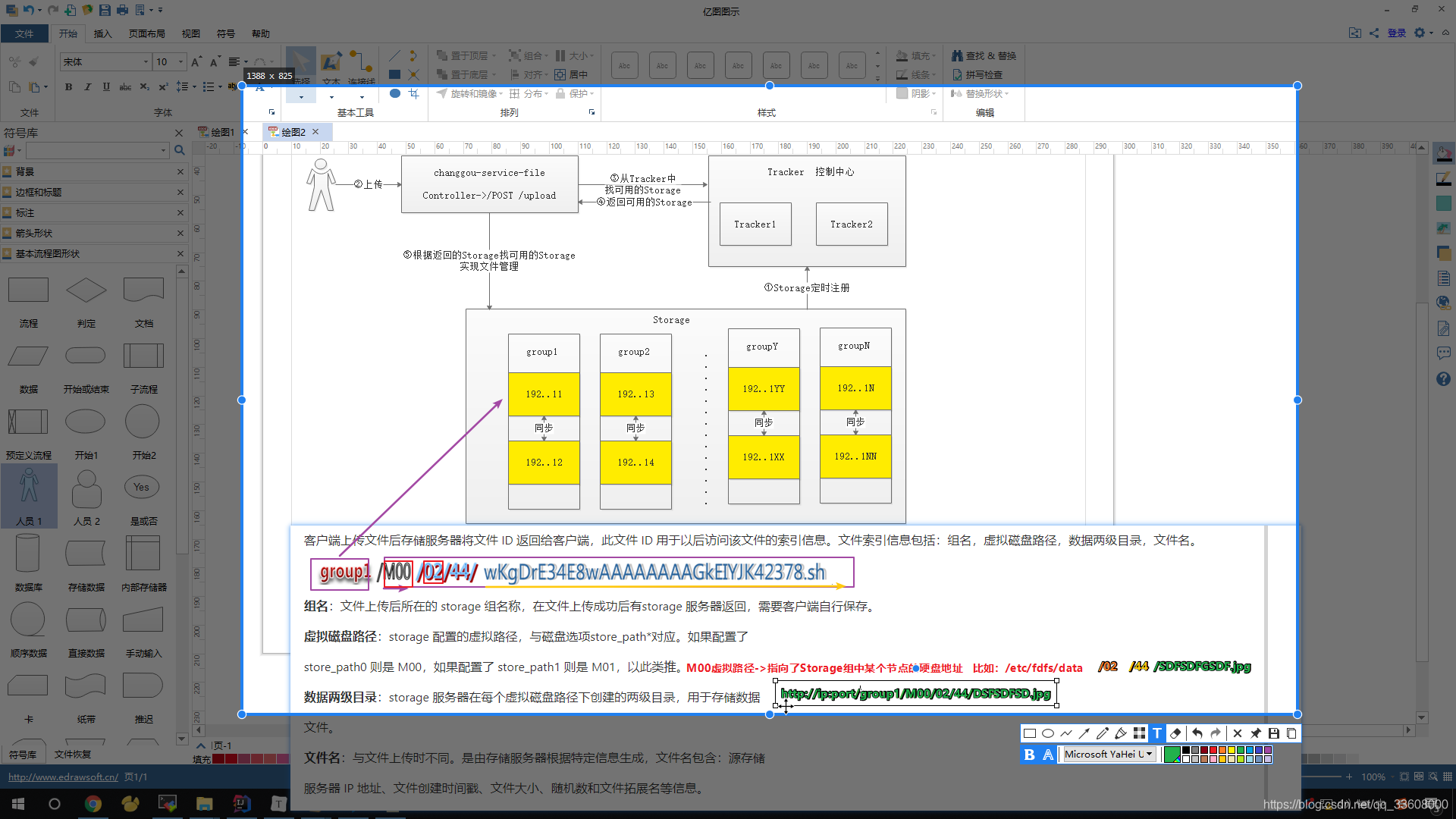Toggle bold text in annotation toolbar
The width and height of the screenshot is (1456, 819).
[1029, 755]
